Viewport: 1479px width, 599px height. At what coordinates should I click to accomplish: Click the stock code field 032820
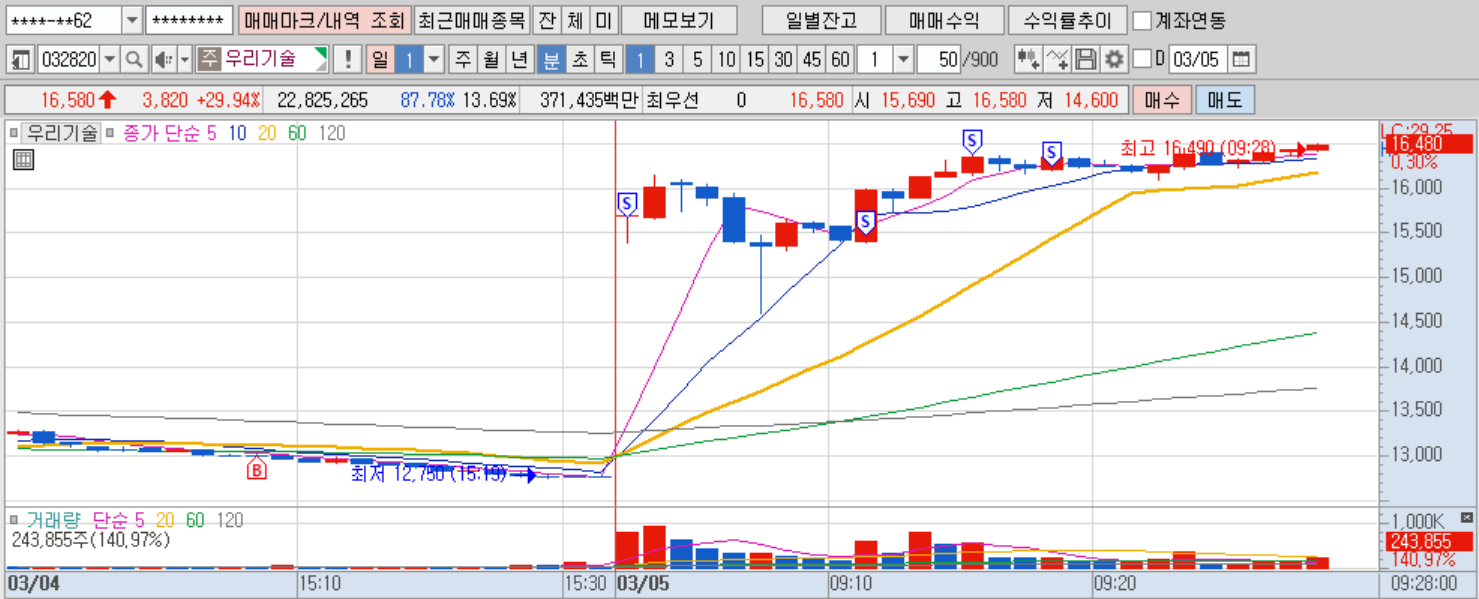pos(69,60)
